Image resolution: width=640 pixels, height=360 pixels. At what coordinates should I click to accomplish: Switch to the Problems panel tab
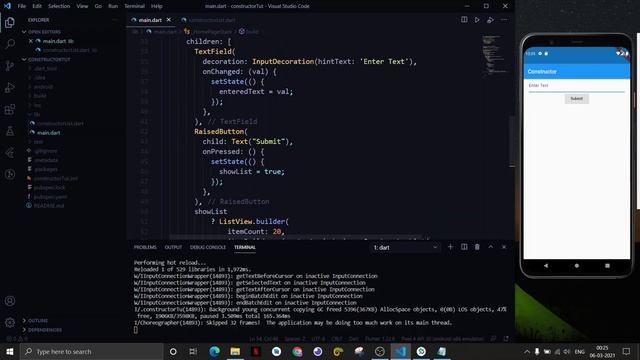[x=145, y=247]
